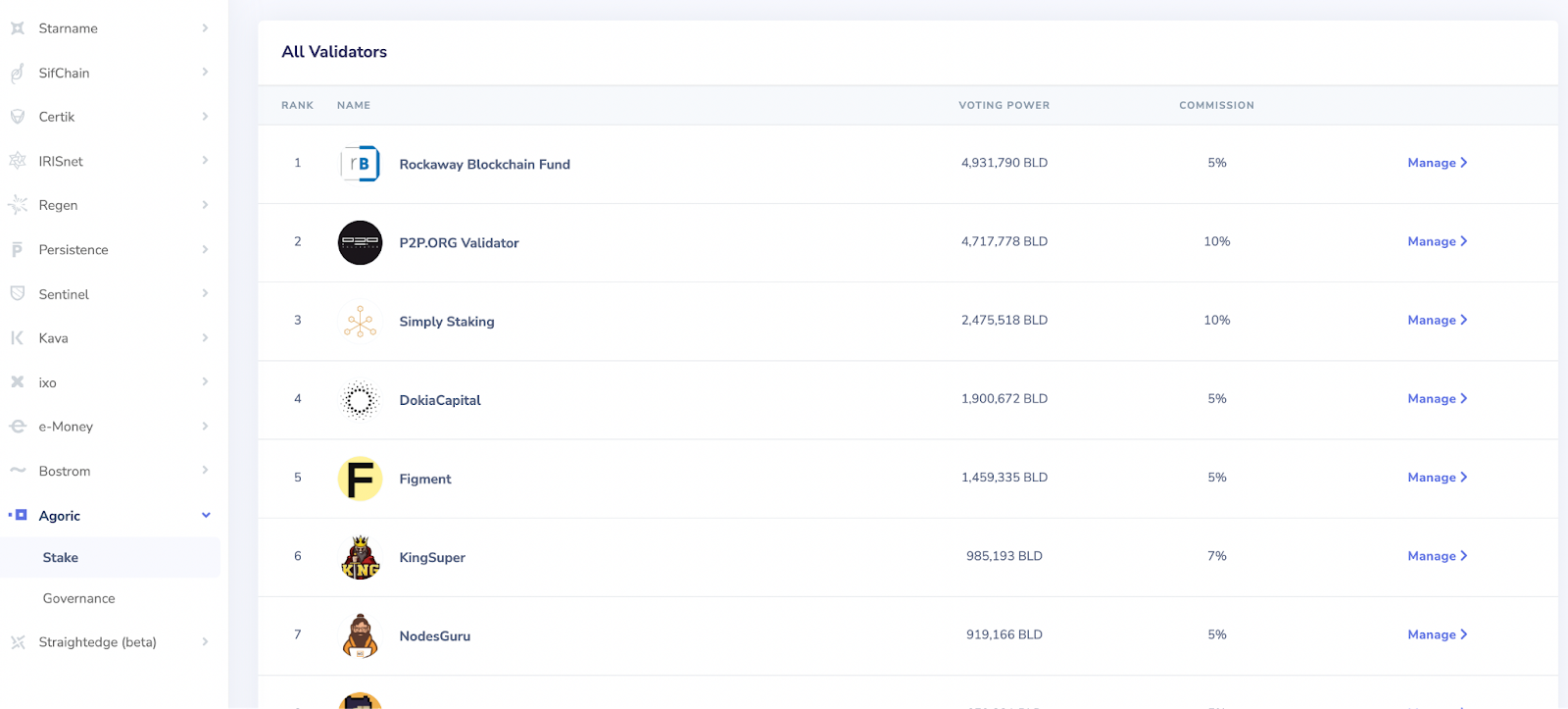Click the Certik shield icon
This screenshot has height=709, width=1568.
click(x=18, y=117)
